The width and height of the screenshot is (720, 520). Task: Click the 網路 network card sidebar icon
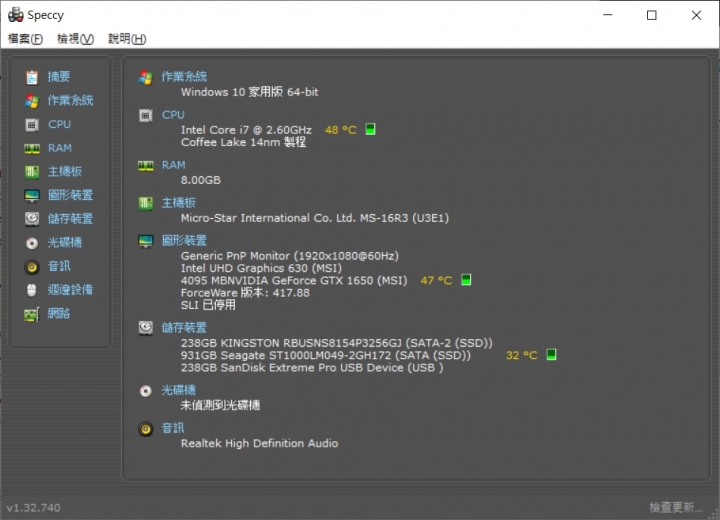tap(32, 314)
